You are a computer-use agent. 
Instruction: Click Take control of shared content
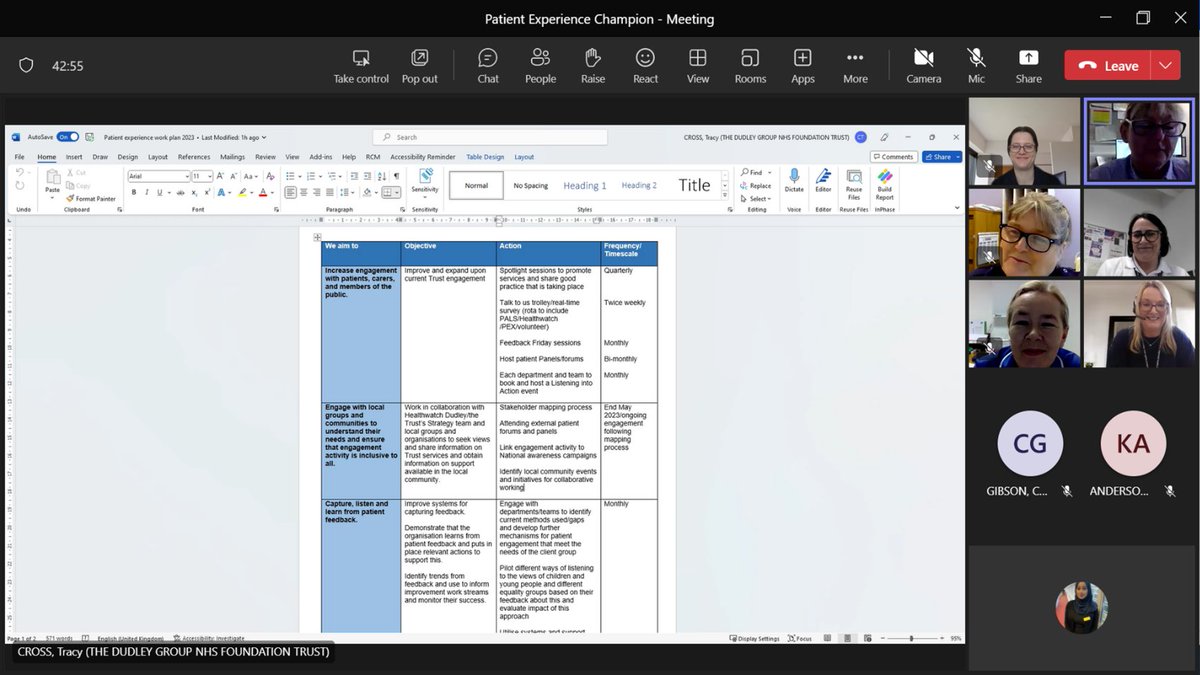tap(361, 66)
